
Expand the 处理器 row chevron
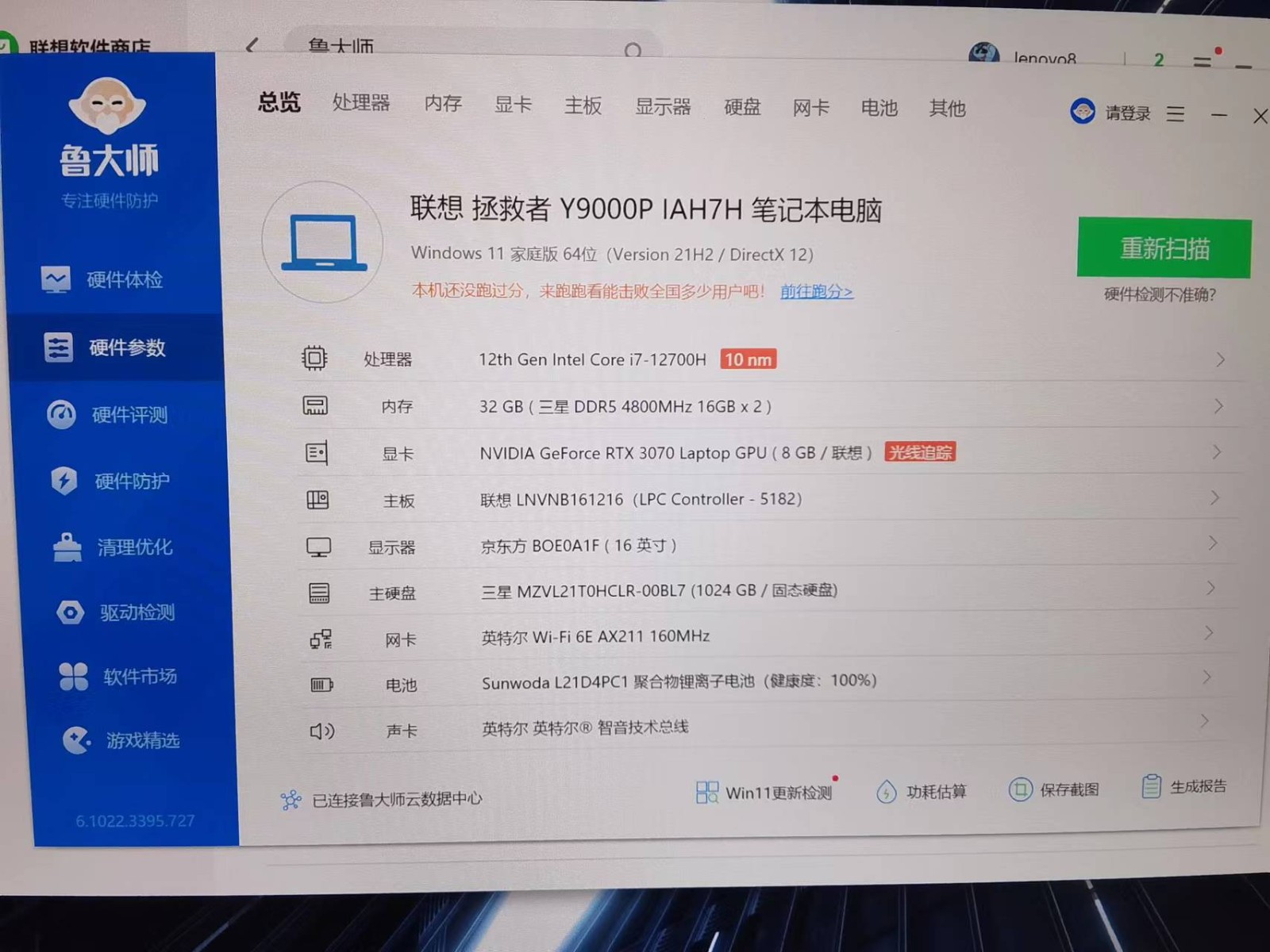[x=1221, y=359]
